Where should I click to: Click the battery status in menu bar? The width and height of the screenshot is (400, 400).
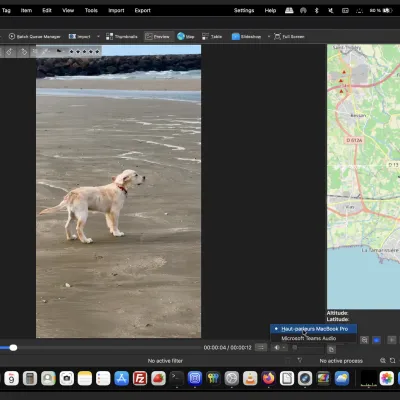[x=381, y=10]
